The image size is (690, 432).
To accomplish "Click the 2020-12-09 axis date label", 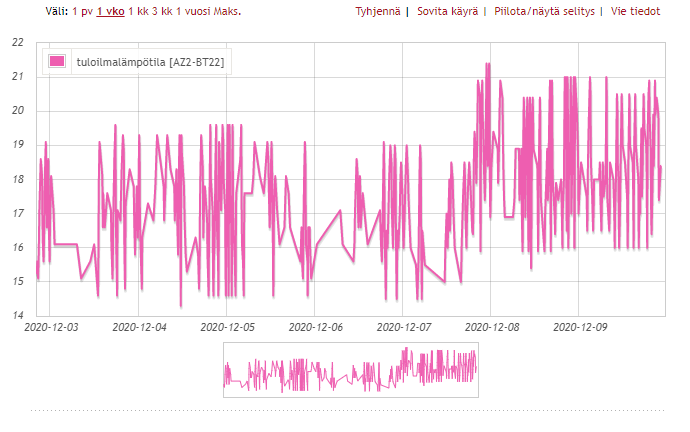I will coord(580,327).
